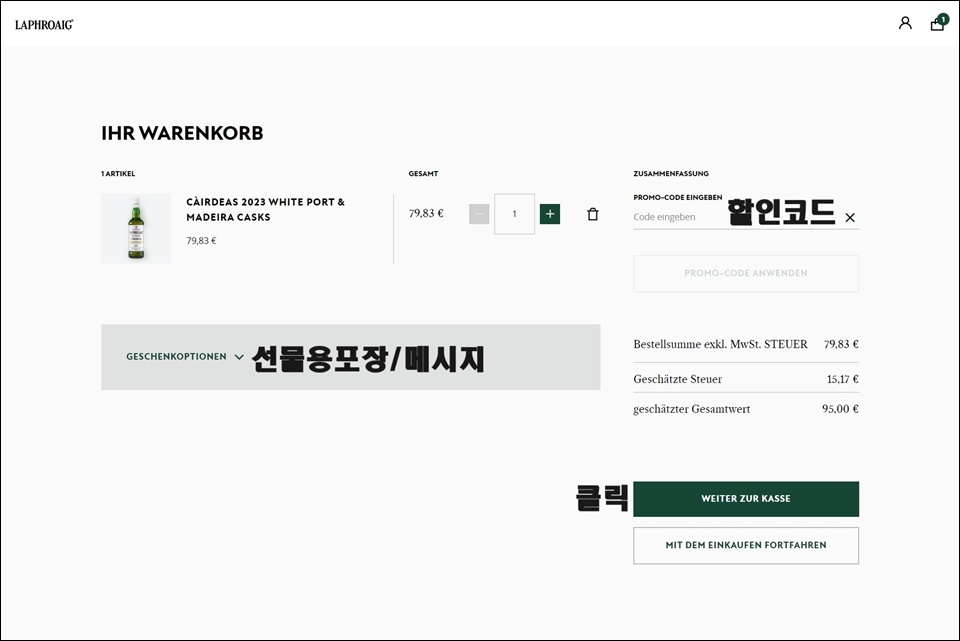Open the Càirdeas whisky bottle thumbnail
The width and height of the screenshot is (960, 641).
point(136,228)
